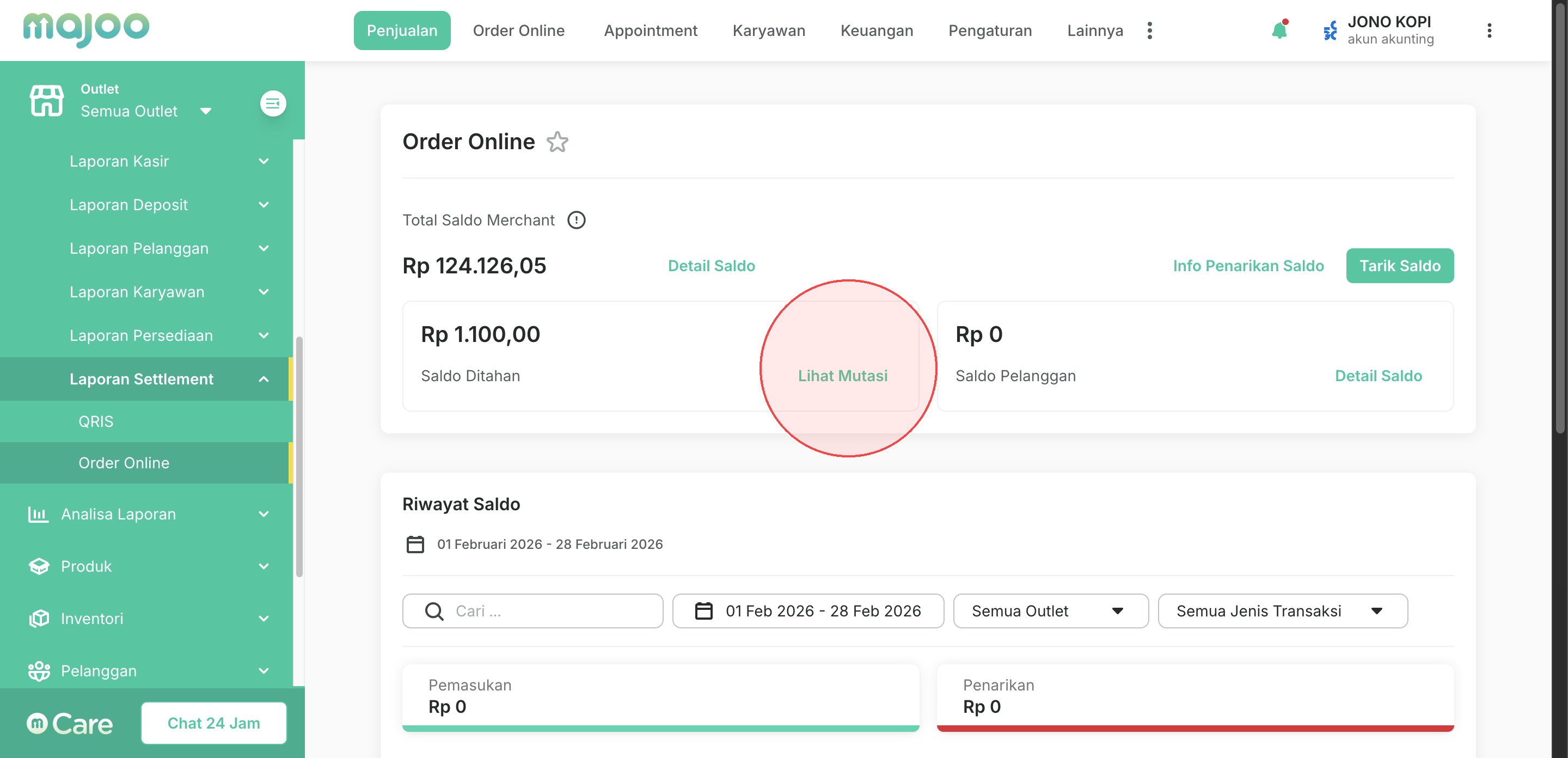The image size is (1568, 758).
Task: Click the notification bell icon
Action: [x=1279, y=30]
